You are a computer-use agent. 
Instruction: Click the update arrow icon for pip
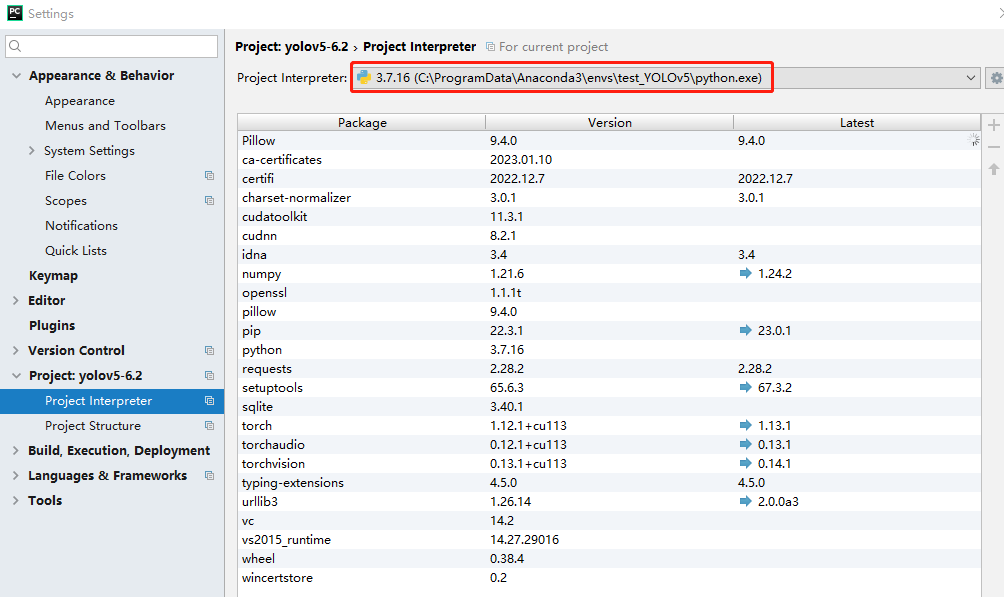click(x=745, y=331)
